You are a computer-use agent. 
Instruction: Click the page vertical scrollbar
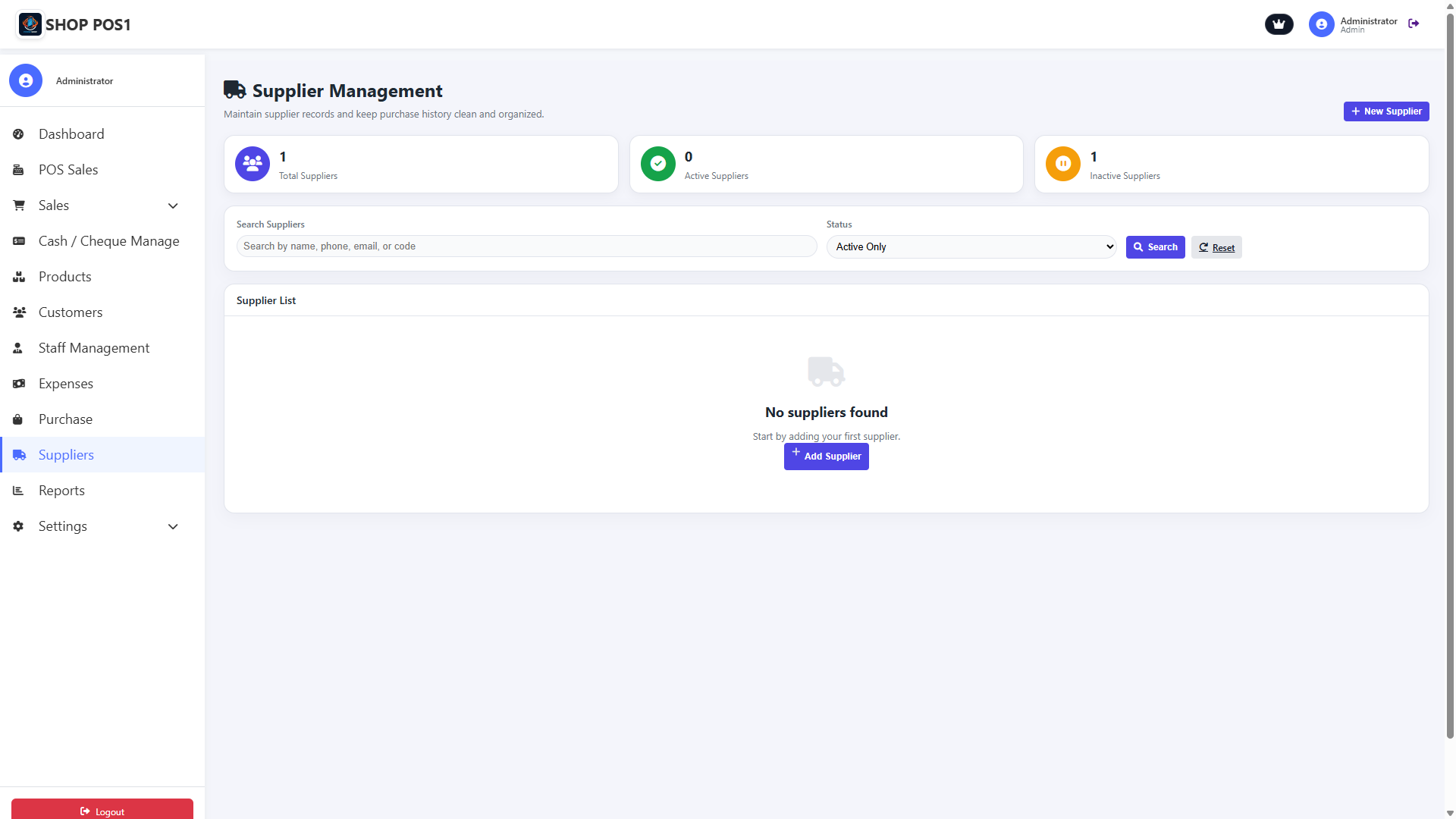[1450, 379]
